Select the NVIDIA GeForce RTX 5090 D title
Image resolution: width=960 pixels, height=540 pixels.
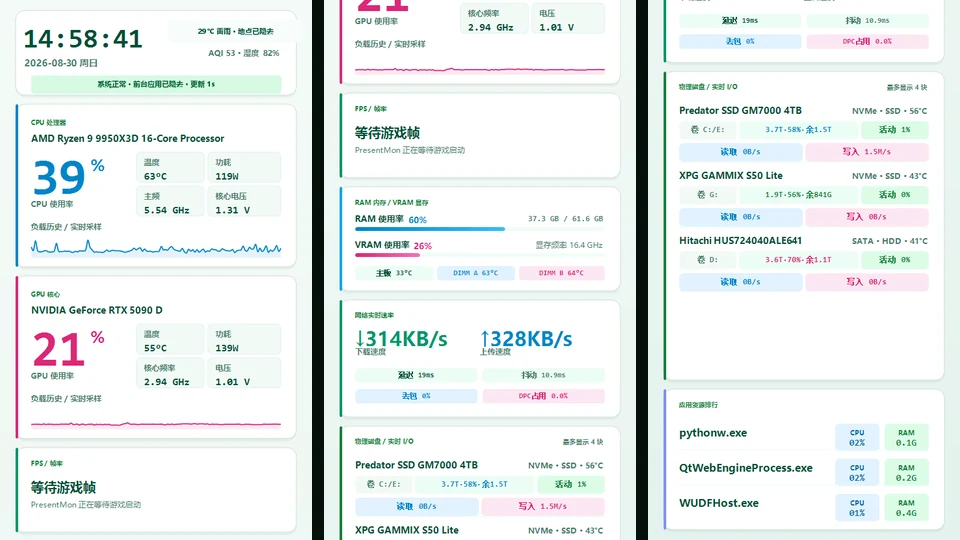click(97, 310)
